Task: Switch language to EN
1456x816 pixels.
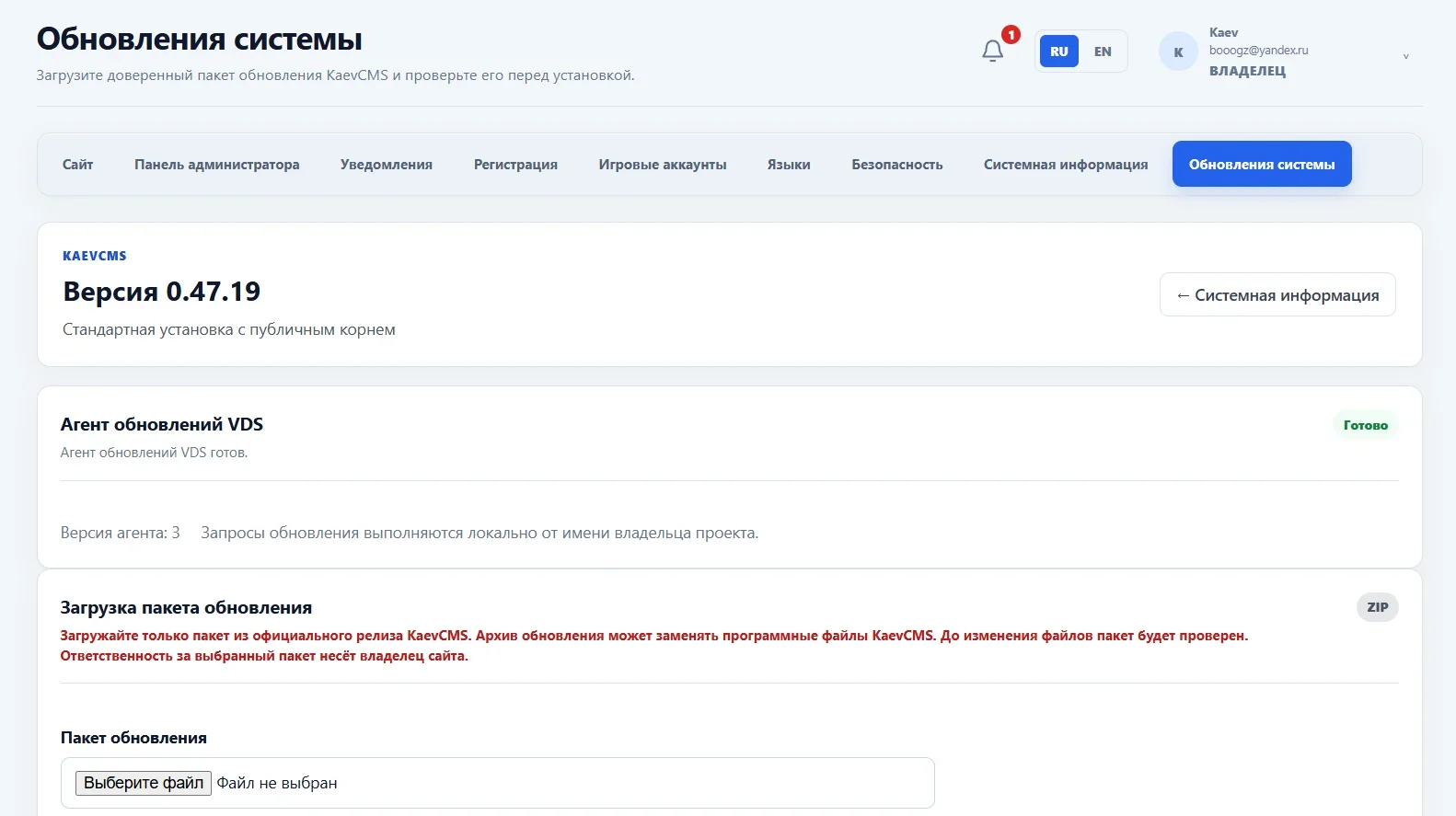Action: point(1103,52)
